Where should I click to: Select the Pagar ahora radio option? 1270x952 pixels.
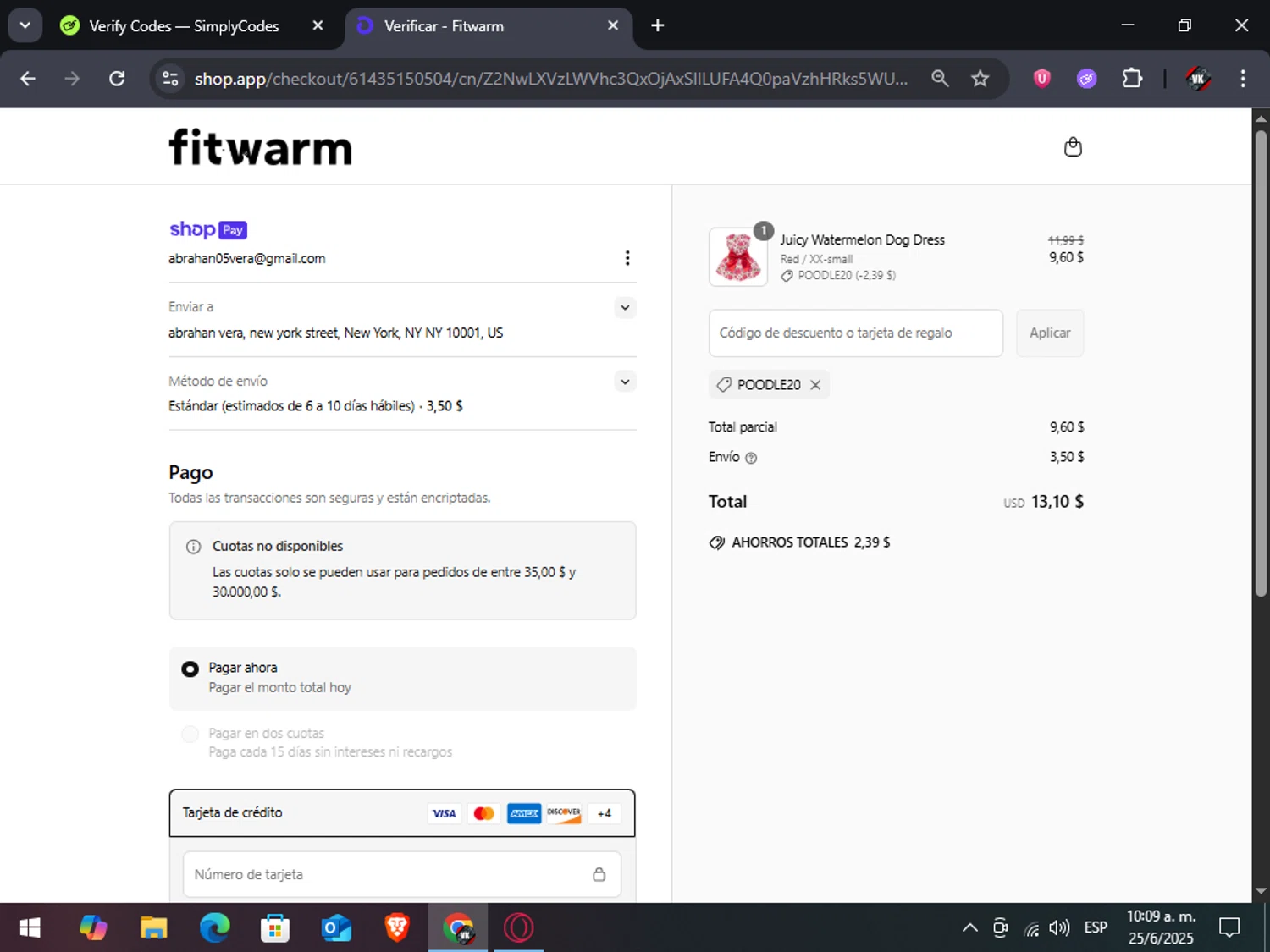click(x=190, y=669)
